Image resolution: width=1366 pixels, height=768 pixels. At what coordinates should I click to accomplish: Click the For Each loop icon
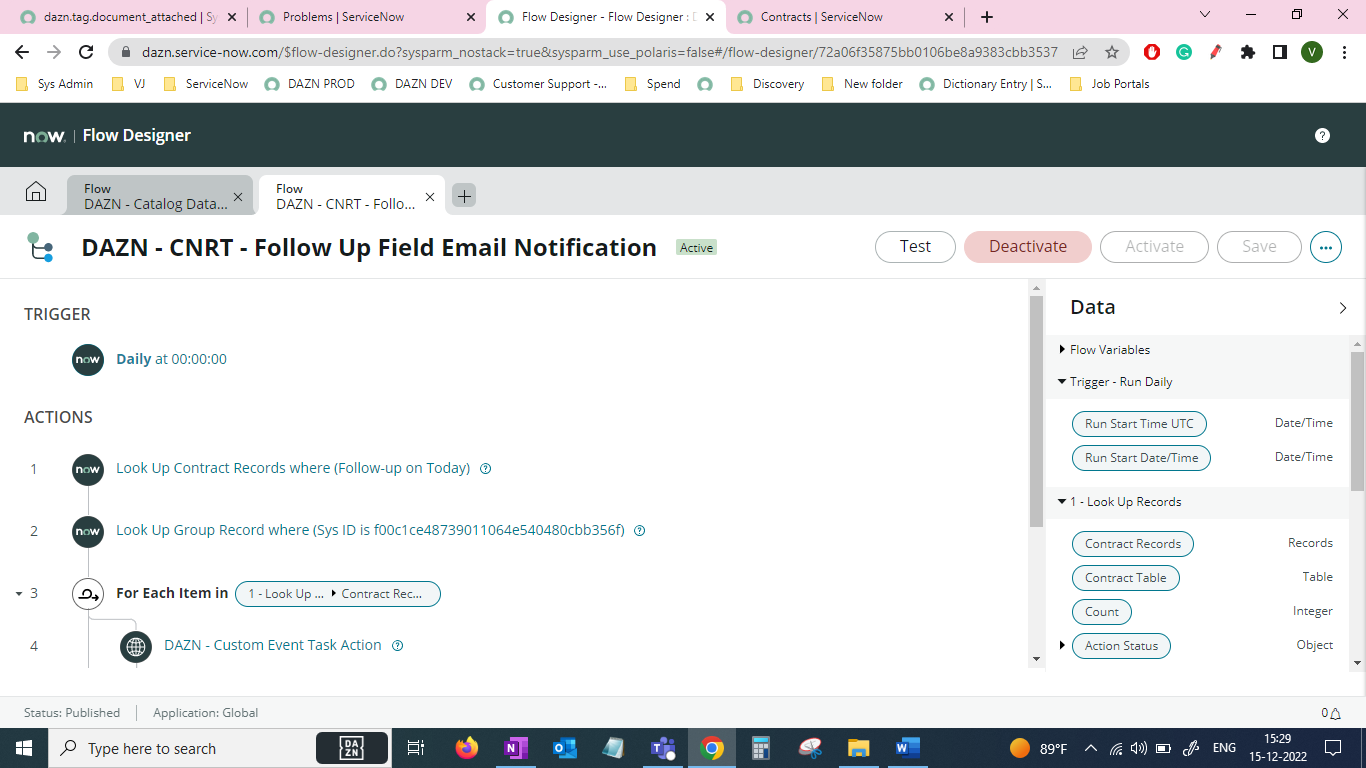coord(88,594)
